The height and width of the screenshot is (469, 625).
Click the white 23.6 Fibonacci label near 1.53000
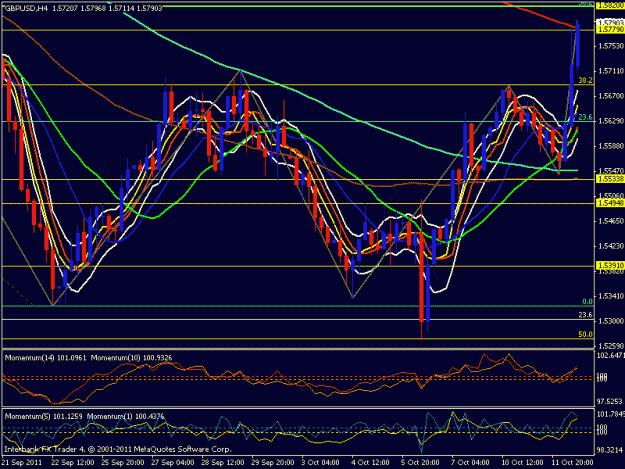click(585, 315)
